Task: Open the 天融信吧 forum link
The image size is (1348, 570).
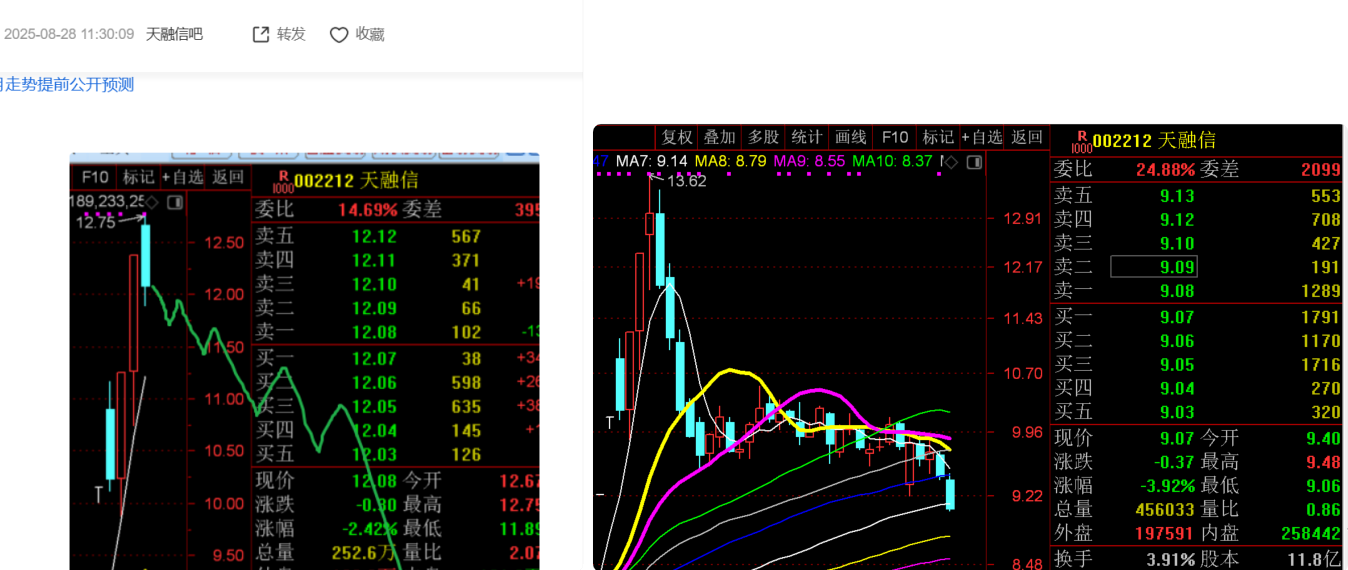Action: point(174,34)
